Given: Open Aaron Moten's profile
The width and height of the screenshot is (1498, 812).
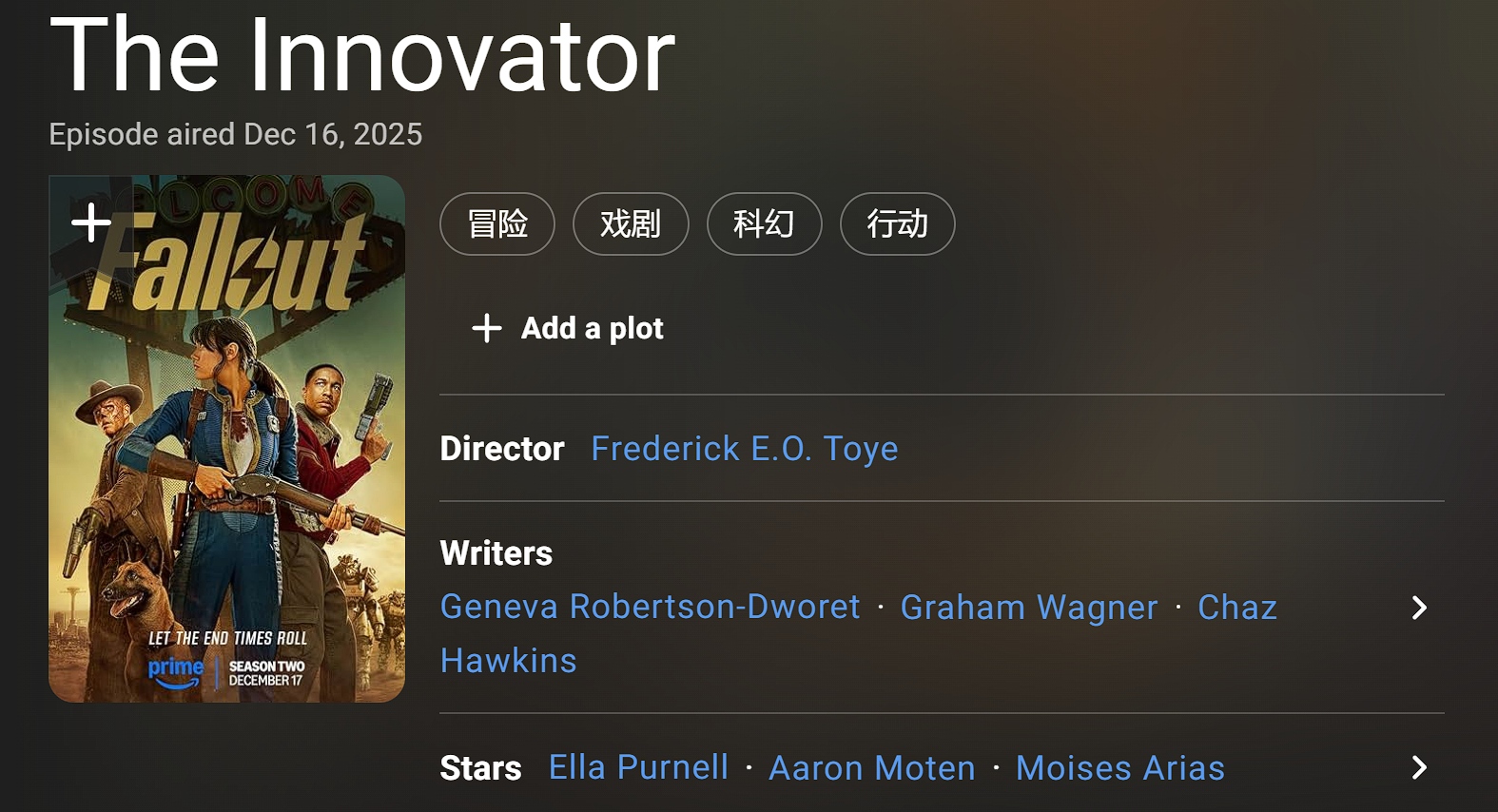Looking at the screenshot, I should pyautogui.click(x=872, y=768).
